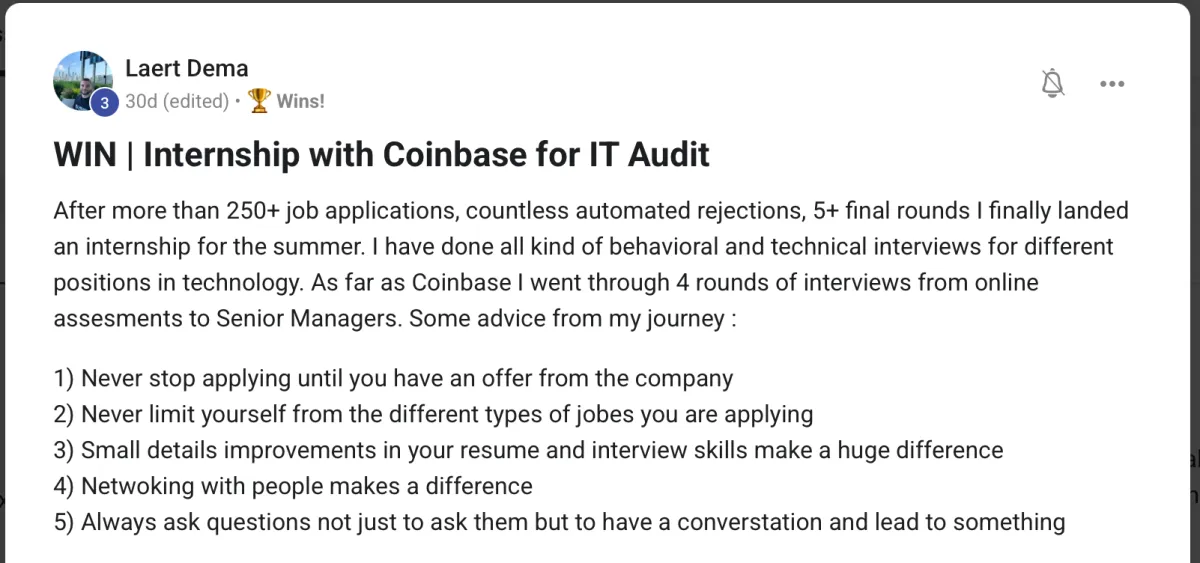This screenshot has height=563, width=1200.
Task: Click the trophy icon beside Wins!
Action: point(259,101)
